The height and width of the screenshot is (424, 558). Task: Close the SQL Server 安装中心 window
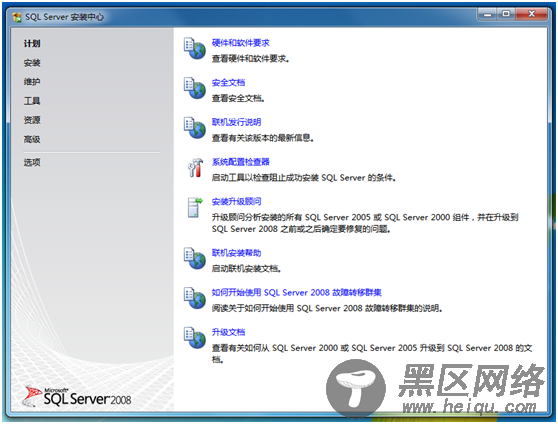tap(531, 14)
